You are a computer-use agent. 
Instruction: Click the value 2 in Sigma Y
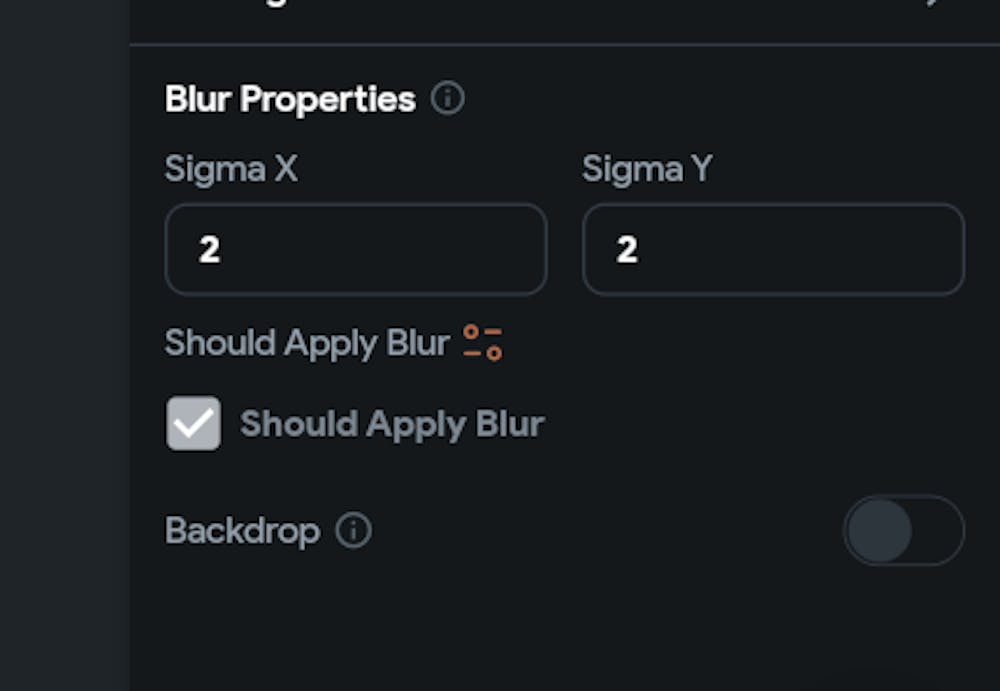click(627, 250)
